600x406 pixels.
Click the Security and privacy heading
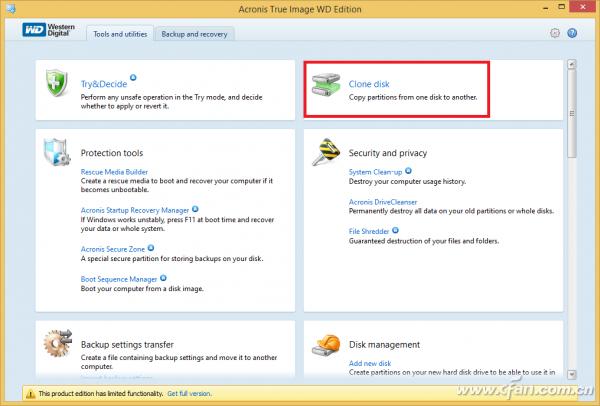388,153
